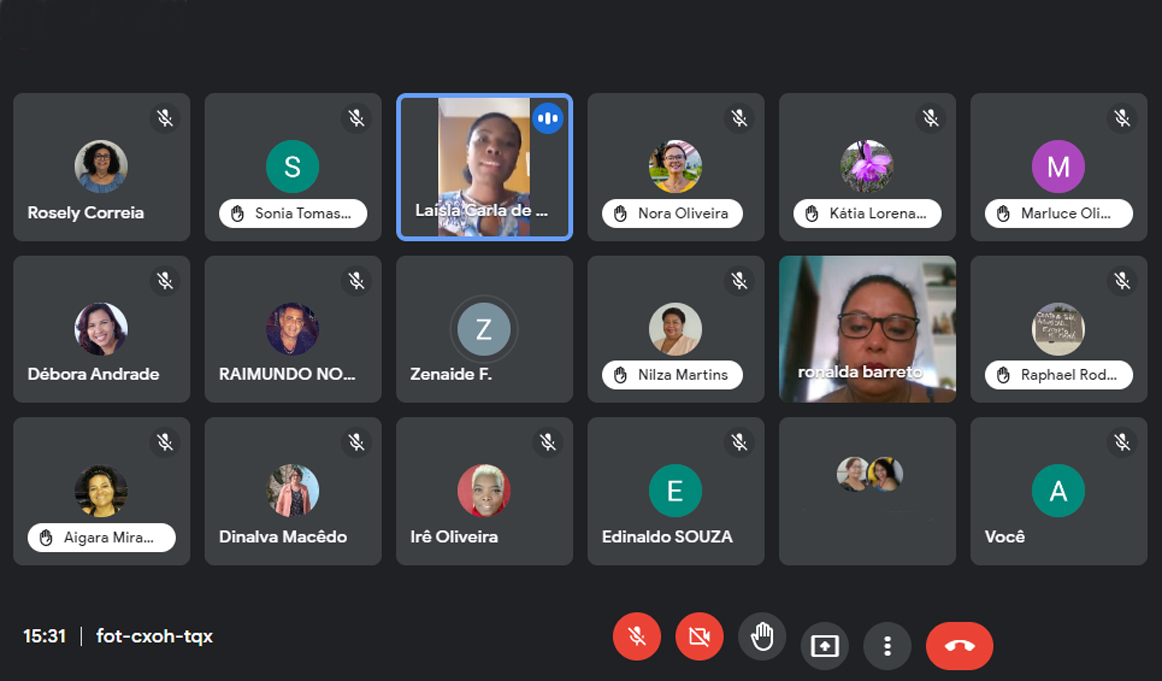
Task: Click Kátia Lorena... name label
Action: point(877,213)
